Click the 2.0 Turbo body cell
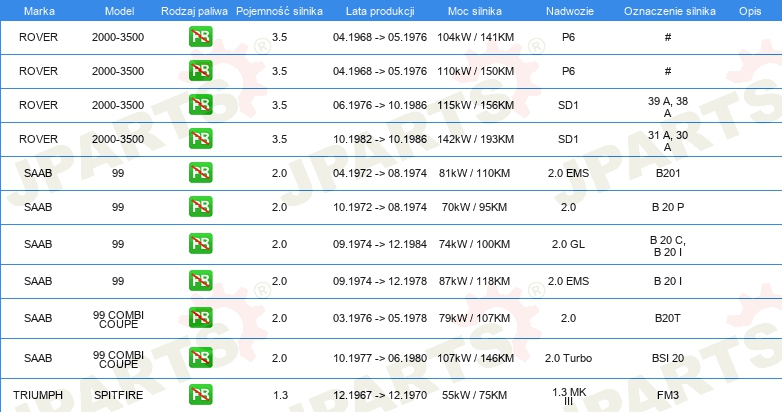Viewport: 782px width, 412px height. pyautogui.click(x=569, y=358)
